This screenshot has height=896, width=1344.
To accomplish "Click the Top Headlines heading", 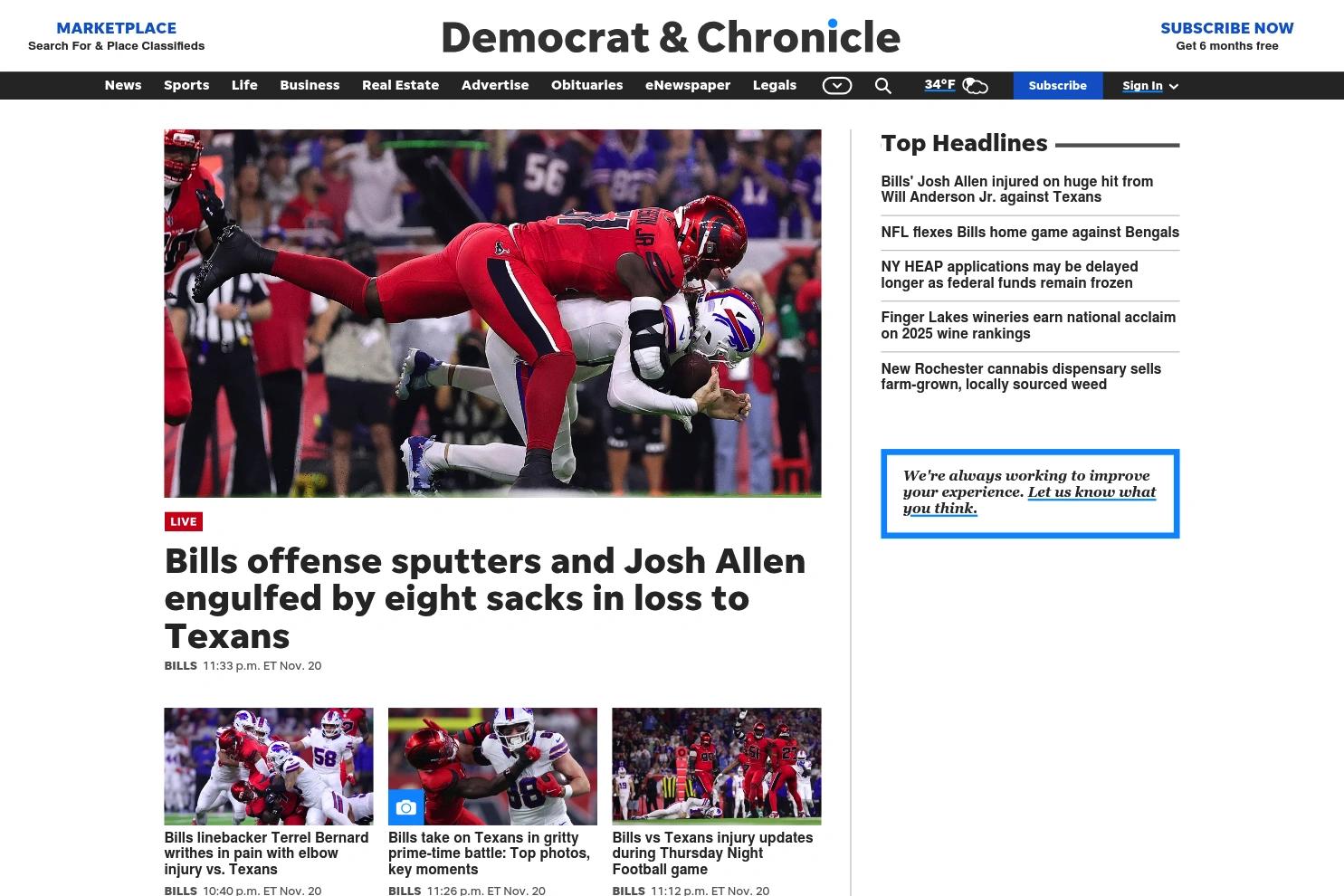I will point(964,143).
